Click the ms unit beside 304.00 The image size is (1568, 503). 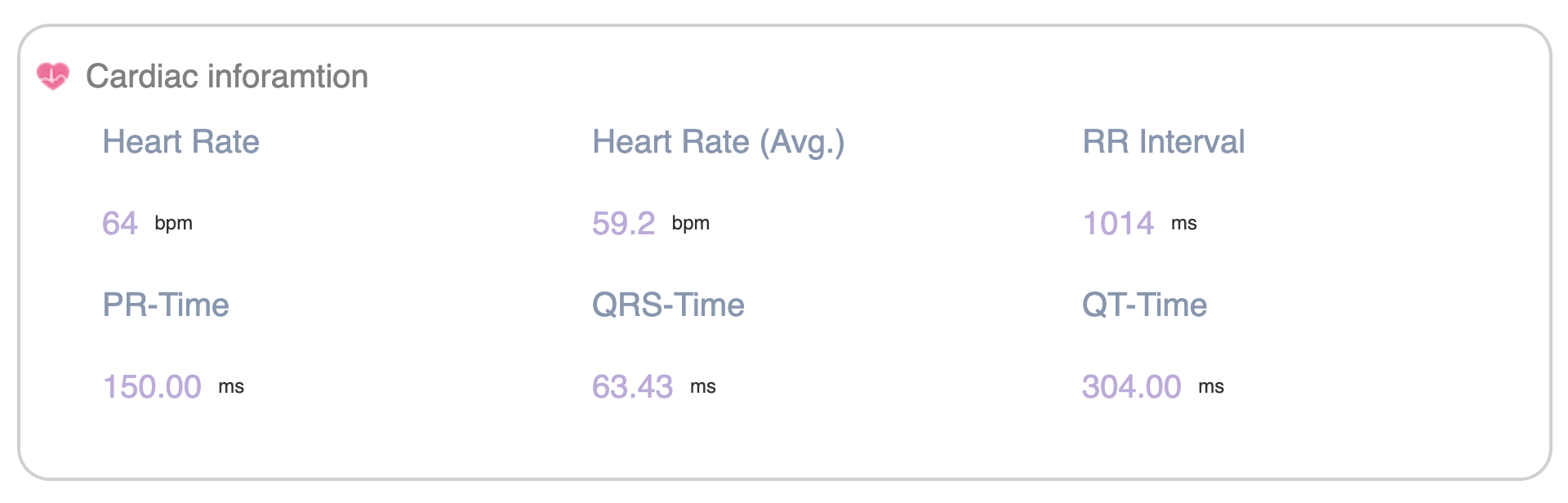coord(1210,387)
